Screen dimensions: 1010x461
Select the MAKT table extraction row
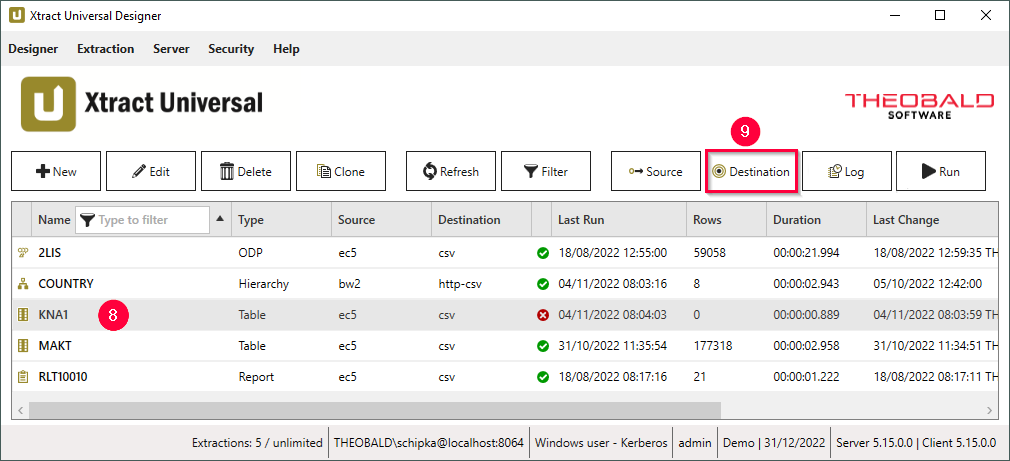pyautogui.click(x=55, y=346)
